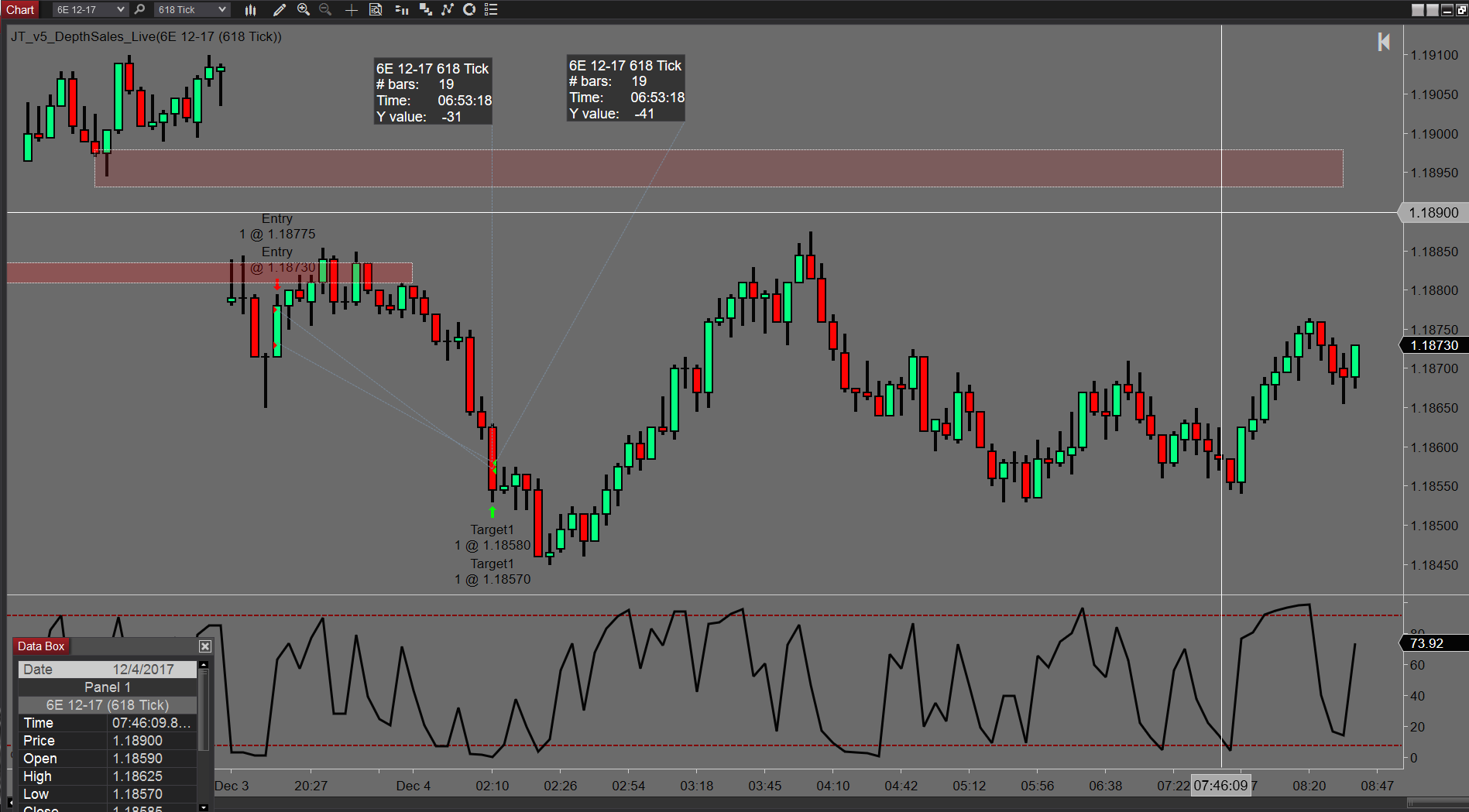Click the Data Box scroll down arrow
Image resolution: width=1469 pixels, height=812 pixels.
[204, 807]
